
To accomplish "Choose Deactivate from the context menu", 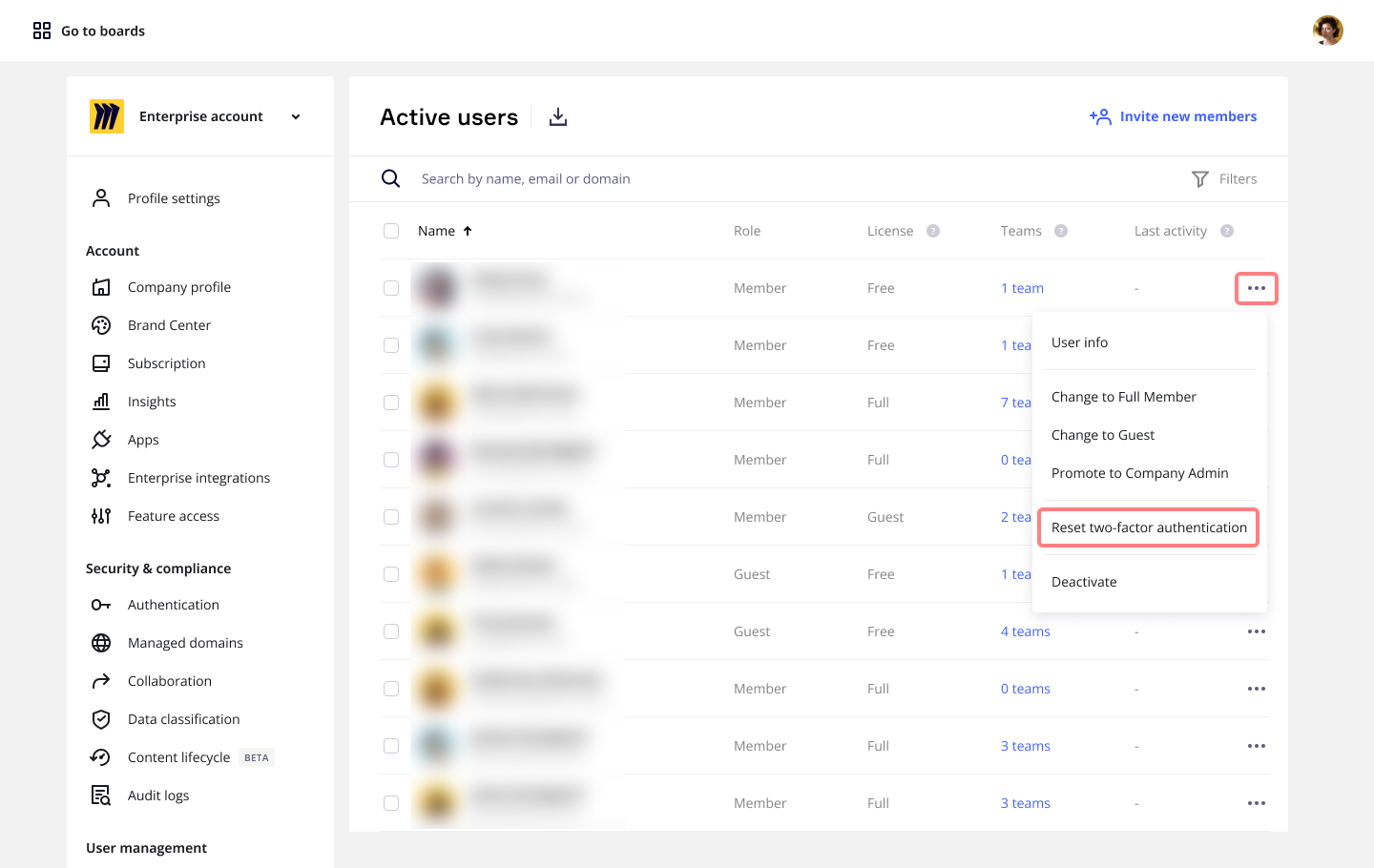I will click(1084, 582).
